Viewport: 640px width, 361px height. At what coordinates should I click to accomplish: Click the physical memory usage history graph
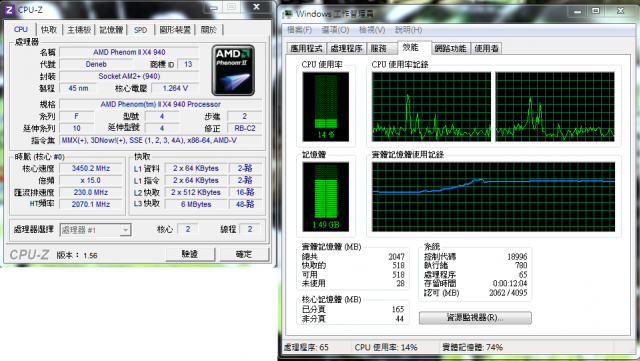click(493, 197)
